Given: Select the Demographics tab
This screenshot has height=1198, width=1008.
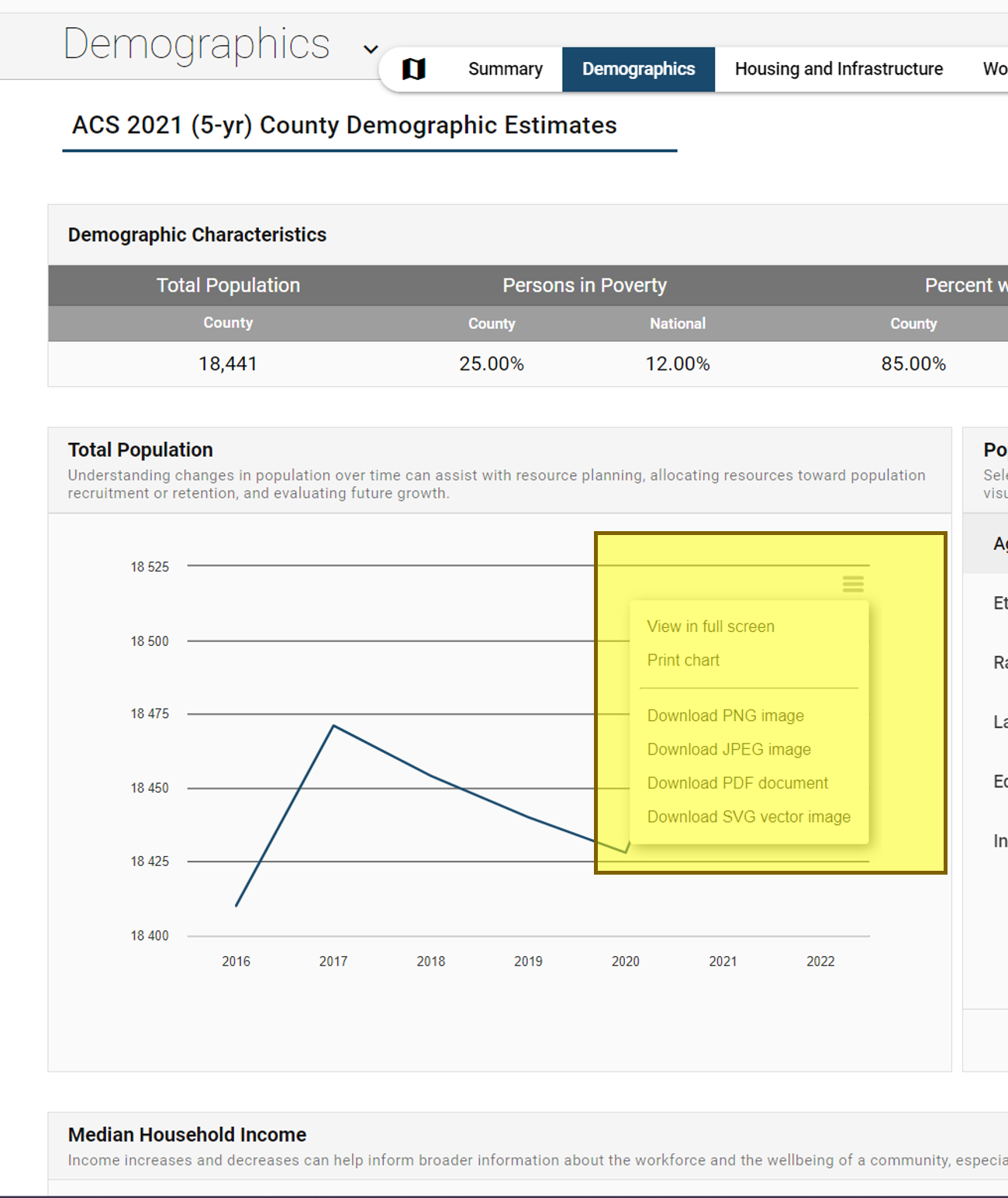Looking at the screenshot, I should coord(639,69).
